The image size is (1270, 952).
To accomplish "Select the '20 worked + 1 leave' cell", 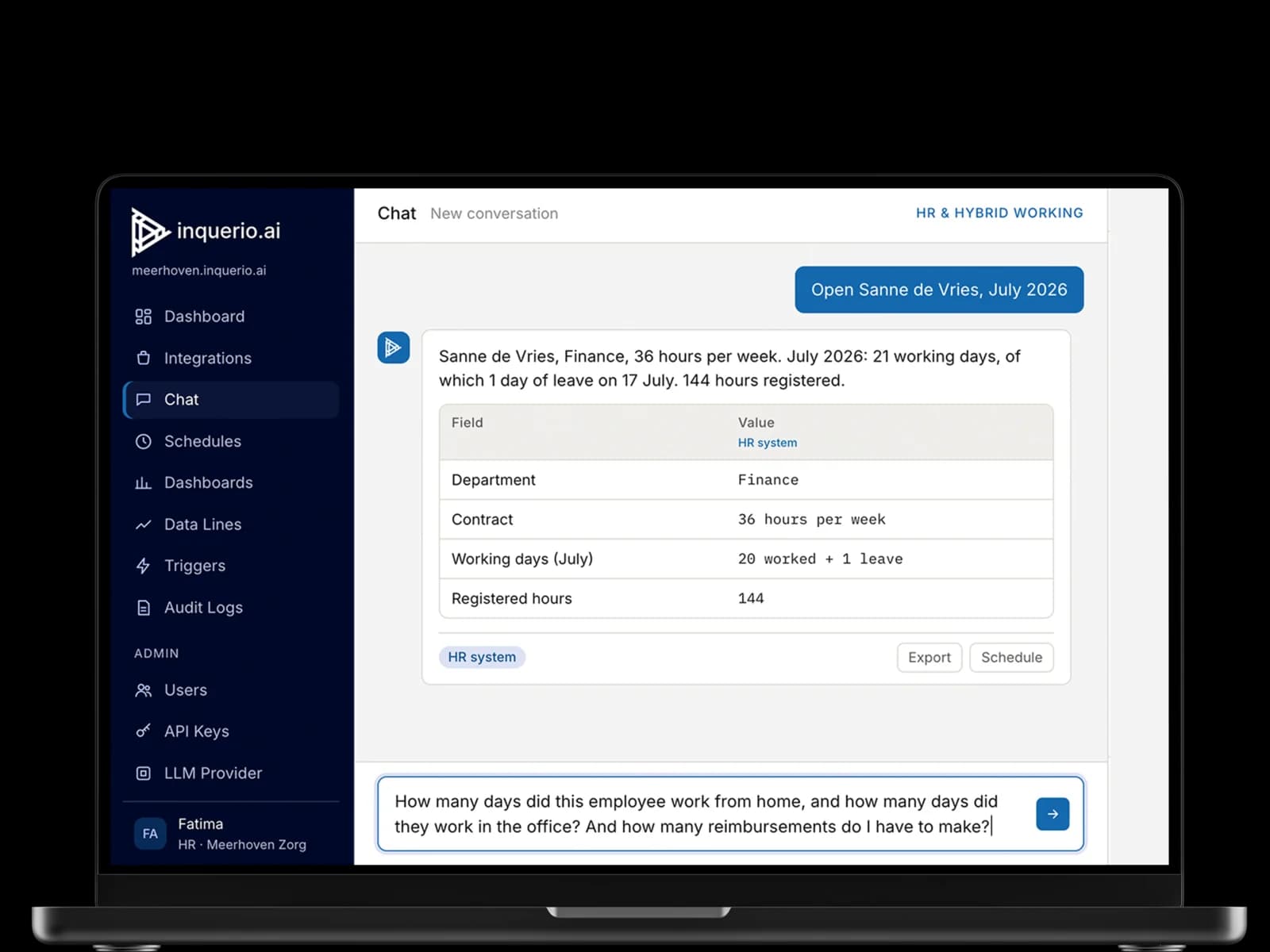I will tap(820, 559).
